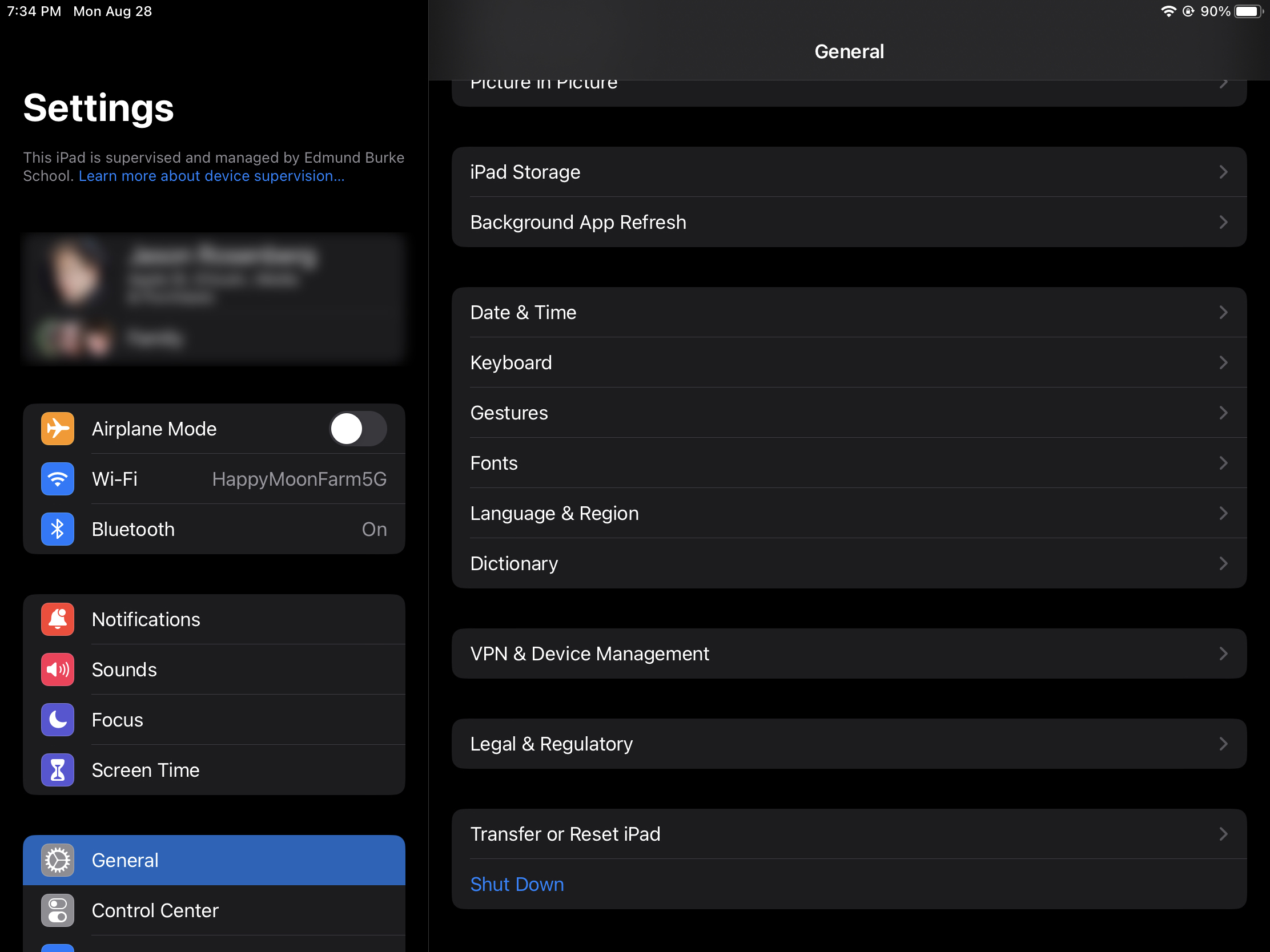This screenshot has height=952, width=1270.
Task: Open Background App Refresh chevron
Action: [x=1224, y=222]
